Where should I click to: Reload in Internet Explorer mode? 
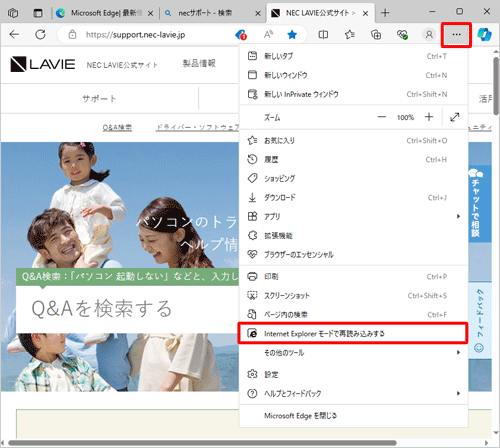[353, 333]
